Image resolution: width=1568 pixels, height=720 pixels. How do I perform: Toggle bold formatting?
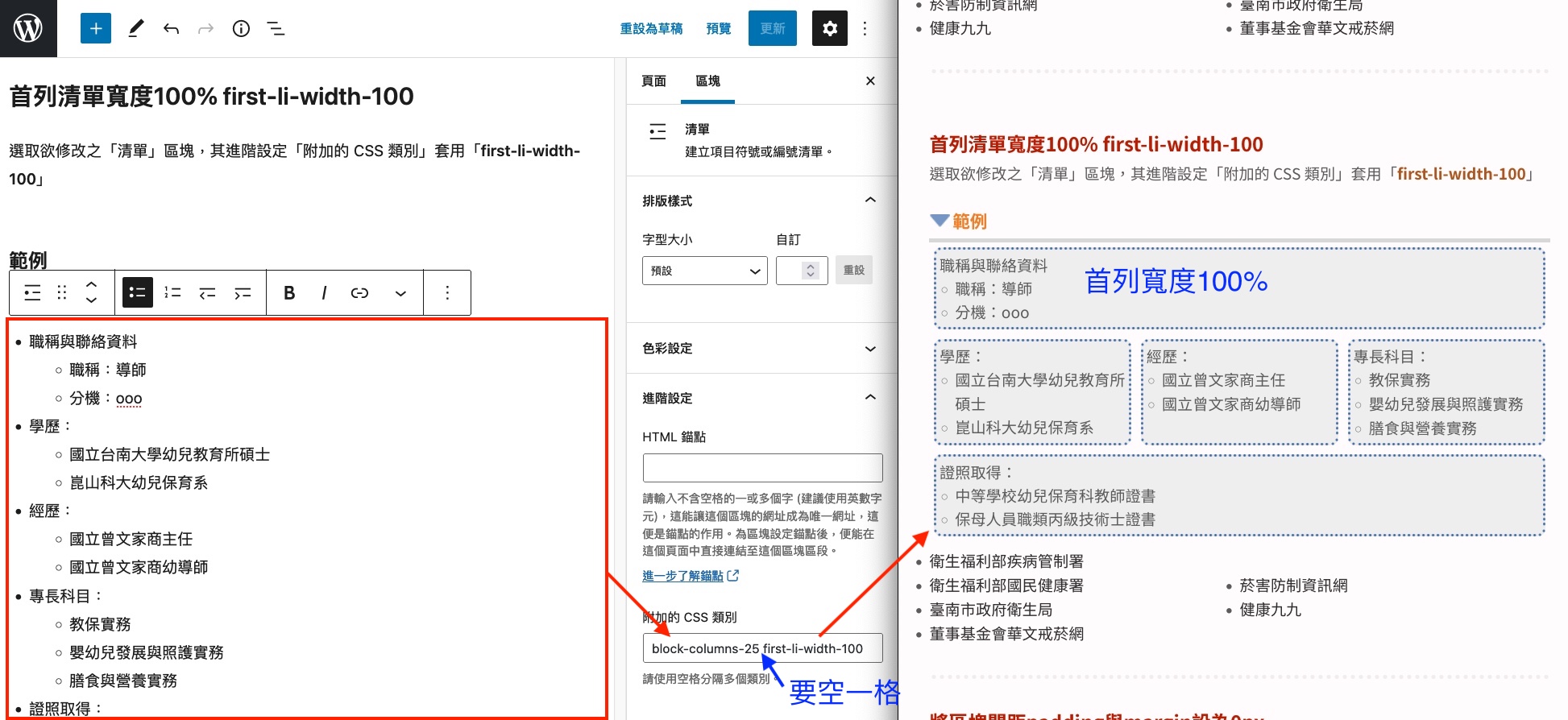coord(289,292)
